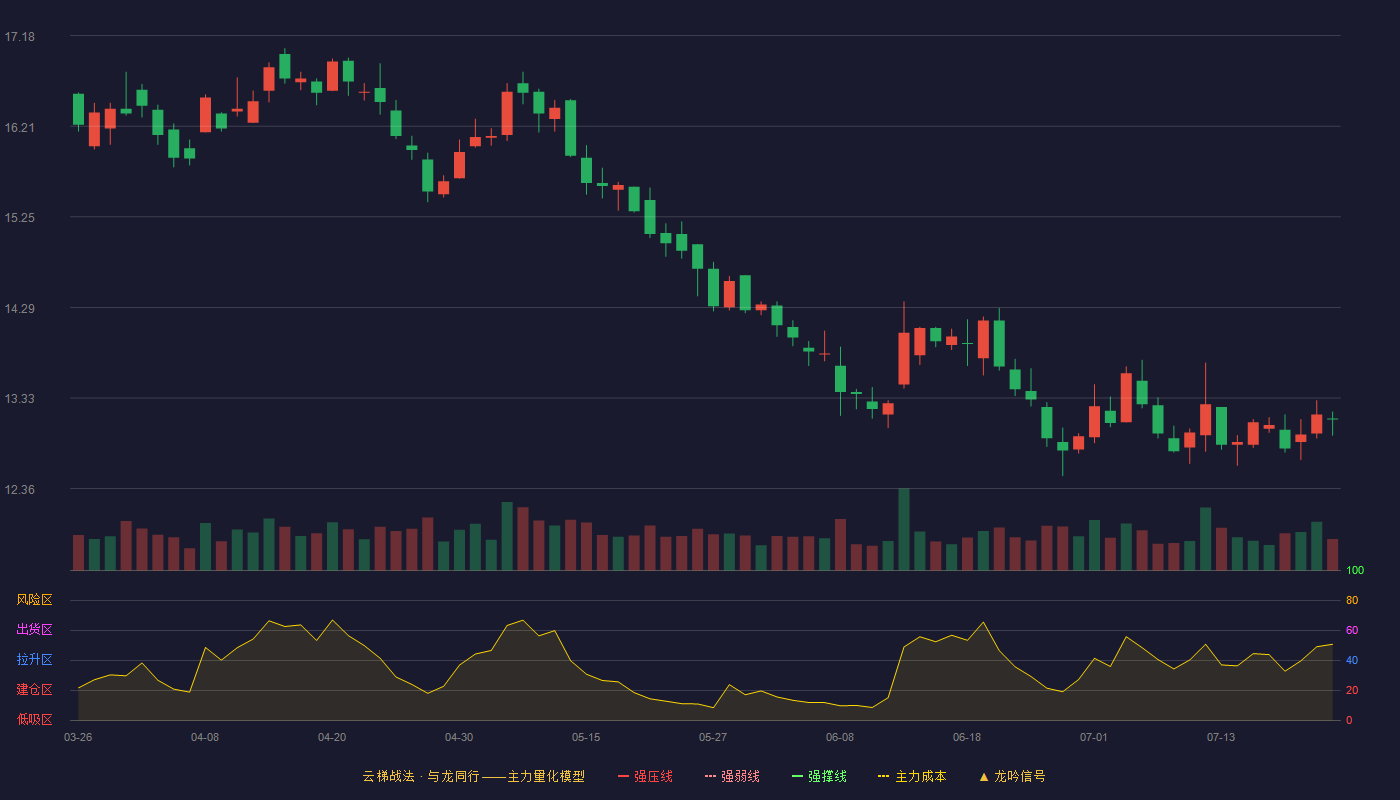
Task: Click the magenta 60 indicator scale label
Action: (x=1352, y=630)
